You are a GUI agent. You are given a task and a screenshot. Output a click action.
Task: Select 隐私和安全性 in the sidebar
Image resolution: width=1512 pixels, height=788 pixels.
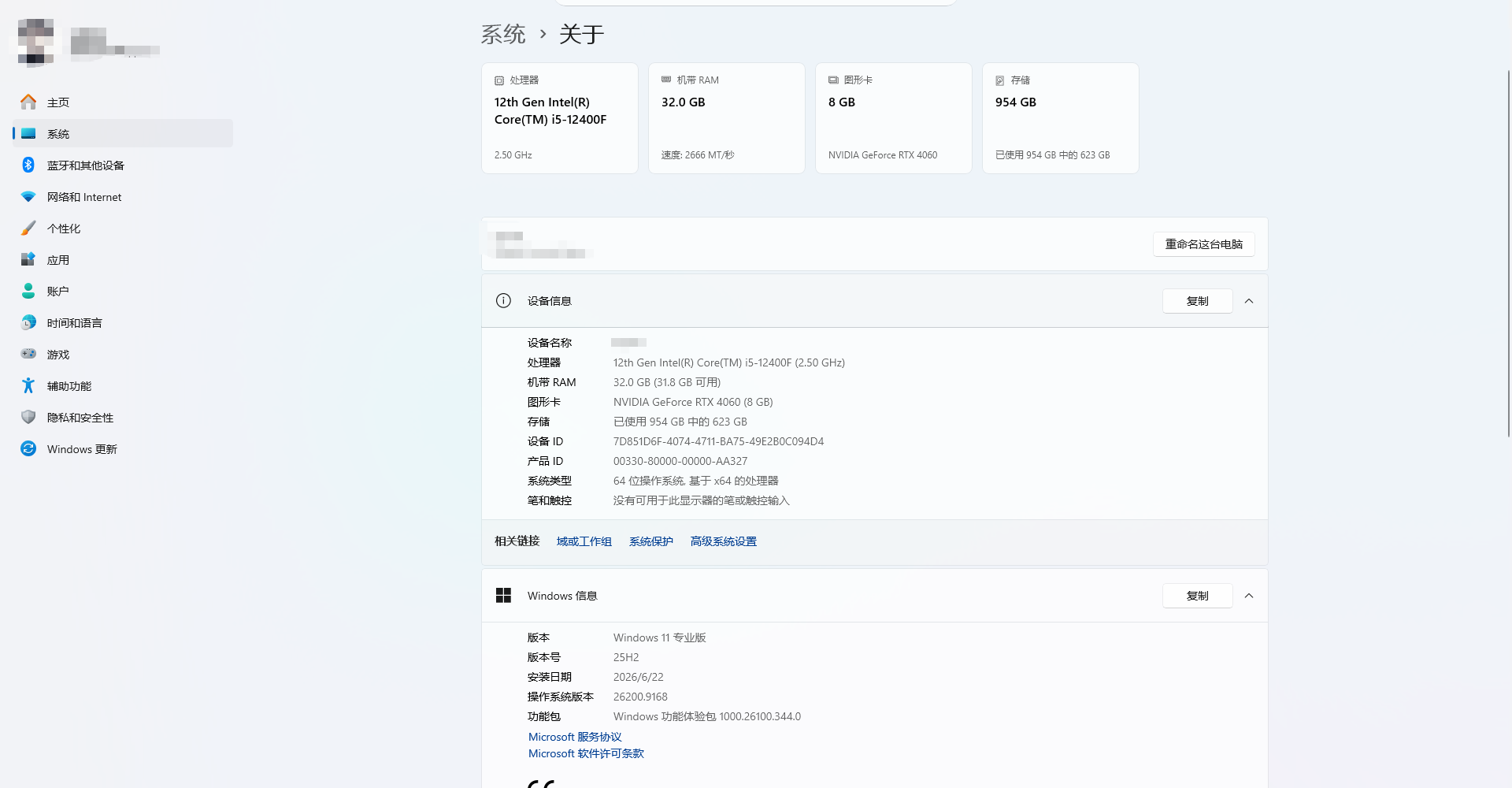pyautogui.click(x=123, y=417)
